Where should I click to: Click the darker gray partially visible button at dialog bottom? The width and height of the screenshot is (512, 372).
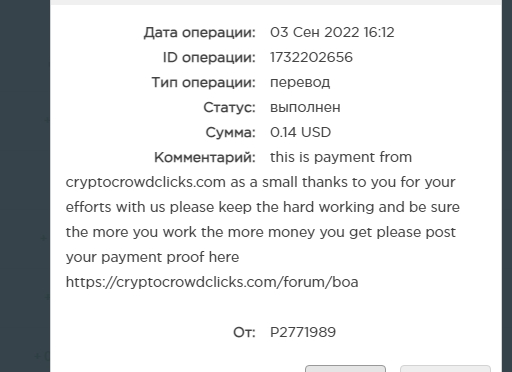click(x=345, y=369)
